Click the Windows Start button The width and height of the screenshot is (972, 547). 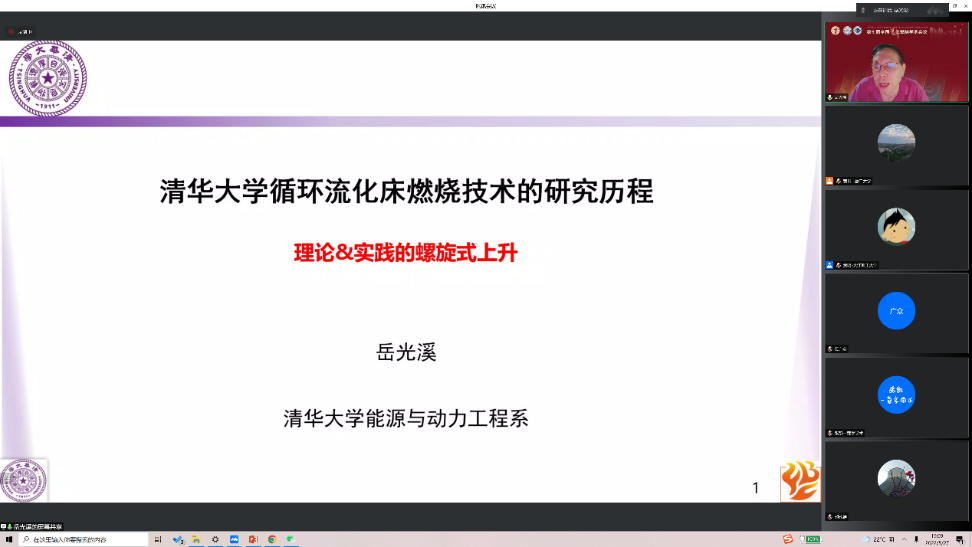pos(9,539)
